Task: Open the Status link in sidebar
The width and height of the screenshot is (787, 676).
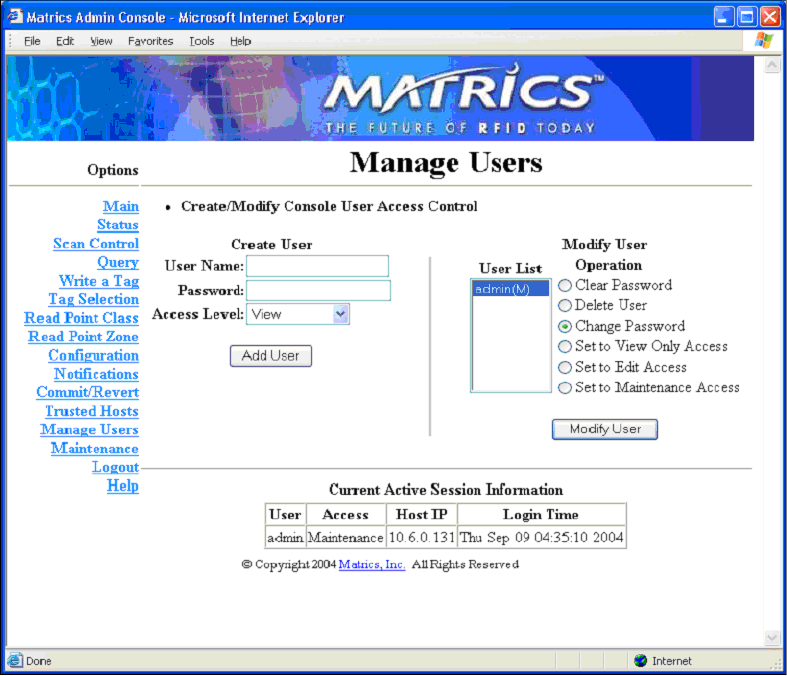Action: pos(118,225)
